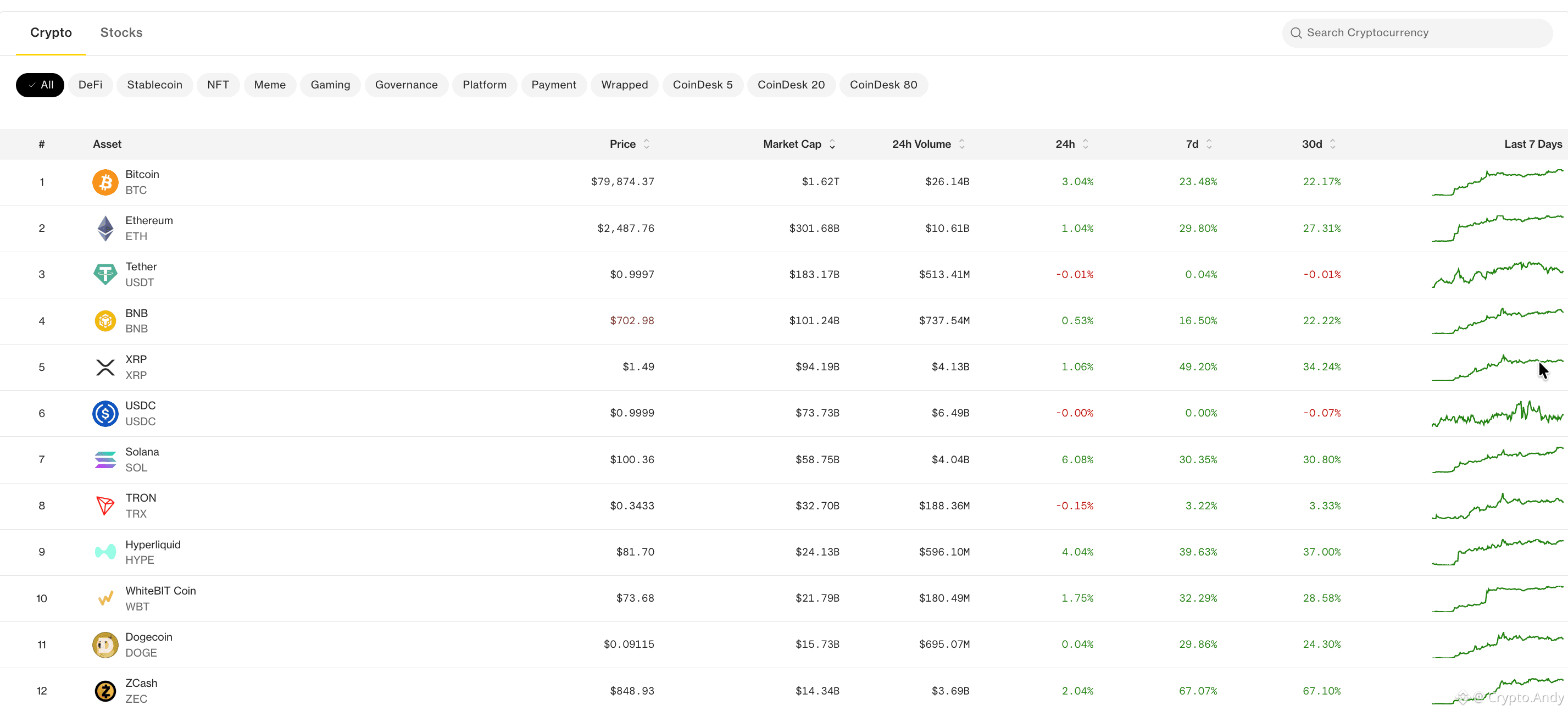Focus the Search Cryptocurrency field
This screenshot has width=1568, height=711.
1417,33
